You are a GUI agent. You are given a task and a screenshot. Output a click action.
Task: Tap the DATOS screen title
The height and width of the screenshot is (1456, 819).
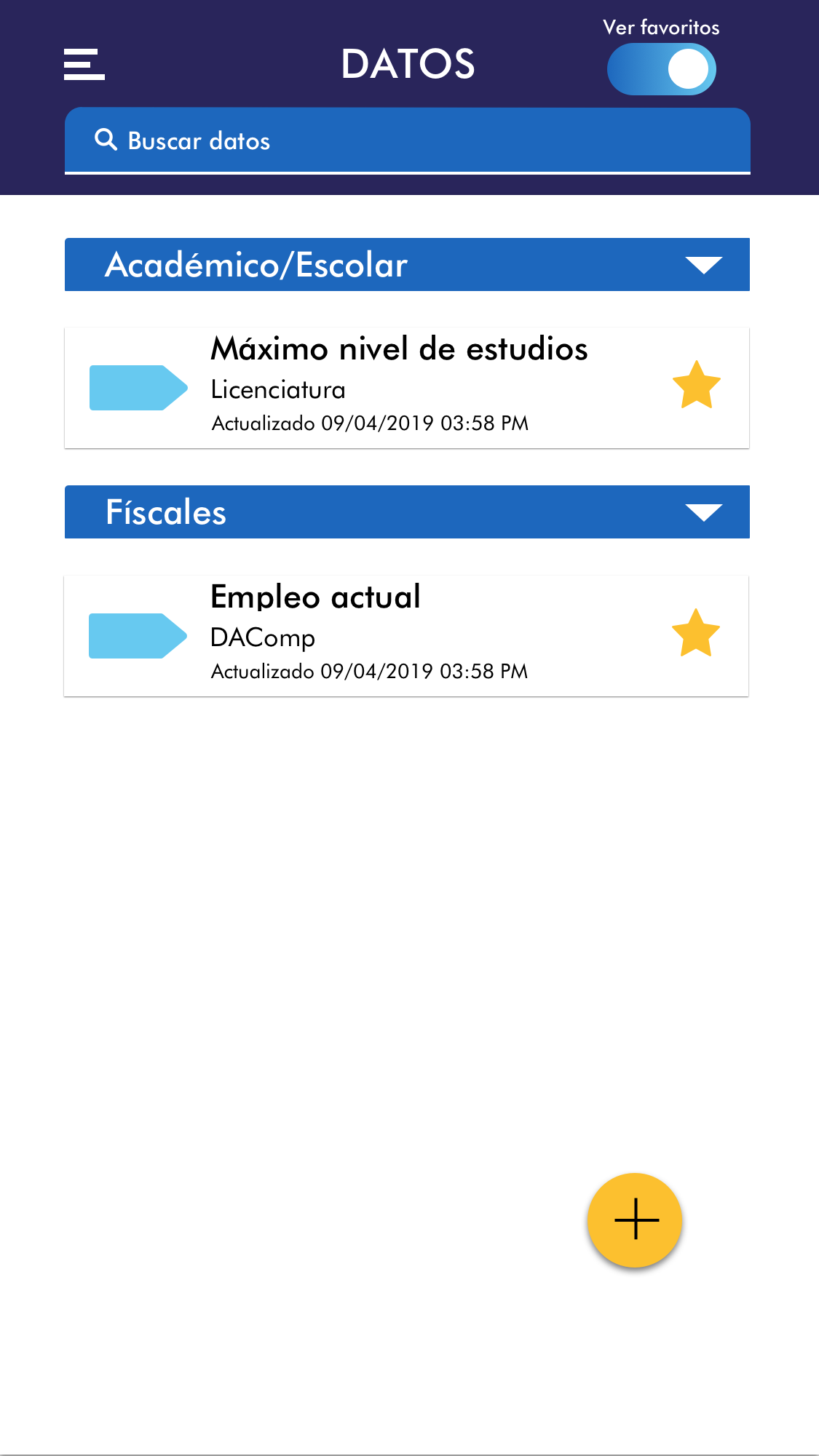[x=408, y=64]
